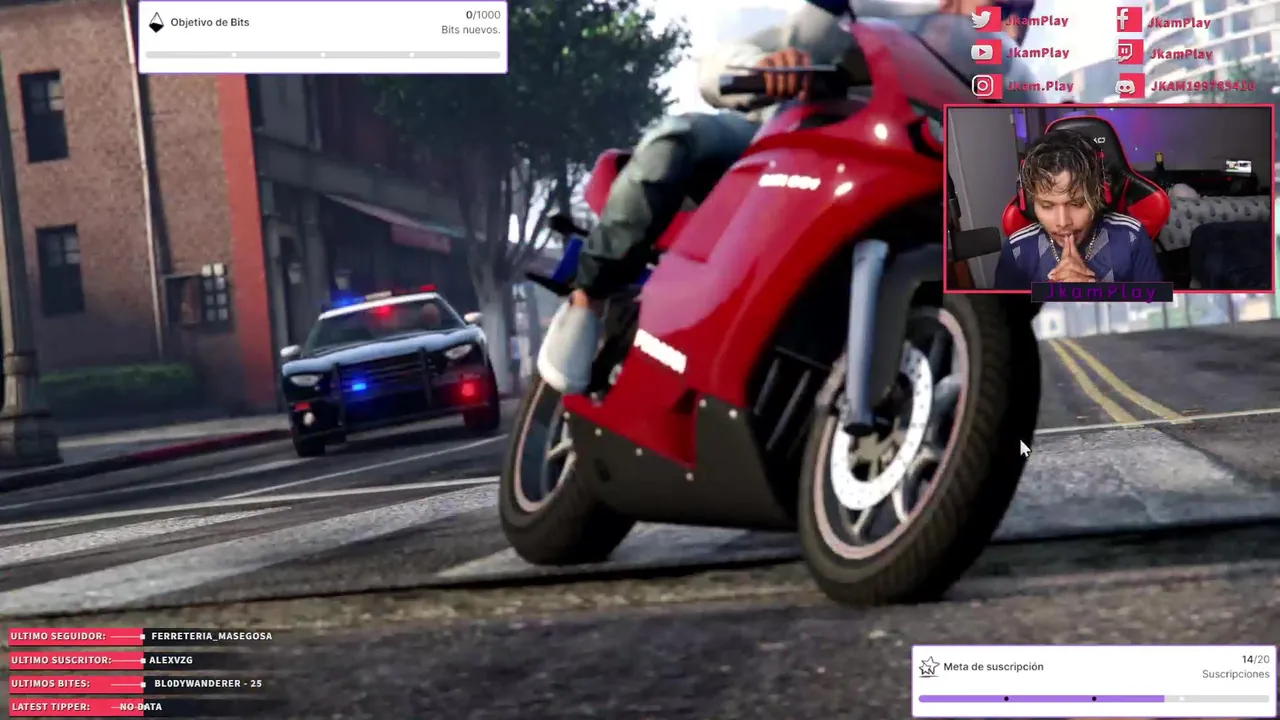Image resolution: width=1280 pixels, height=720 pixels.
Task: Click the Instagram Jkam.Play handle
Action: coord(1040,86)
